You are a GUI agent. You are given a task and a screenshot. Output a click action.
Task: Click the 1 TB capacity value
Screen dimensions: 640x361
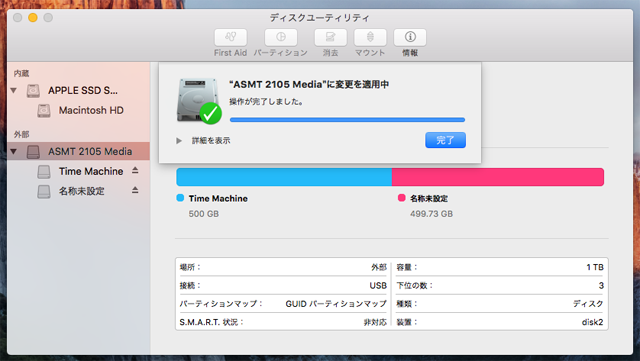[x=595, y=267]
